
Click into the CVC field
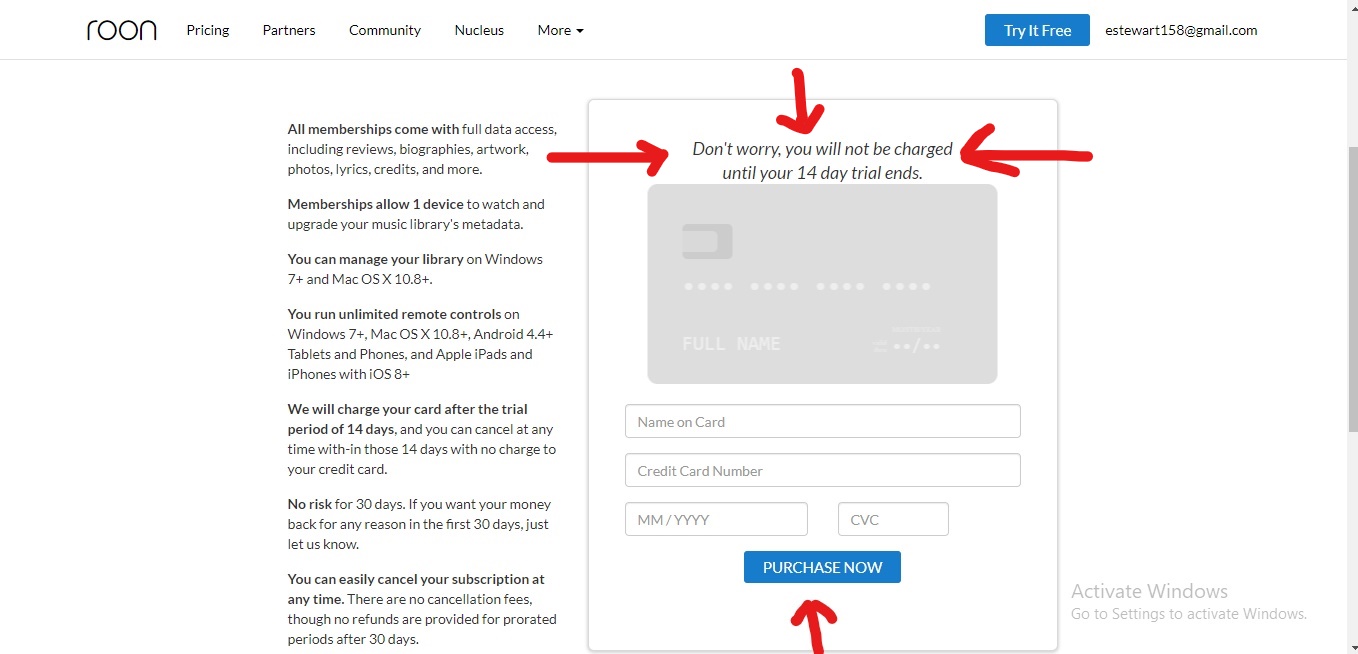(893, 519)
